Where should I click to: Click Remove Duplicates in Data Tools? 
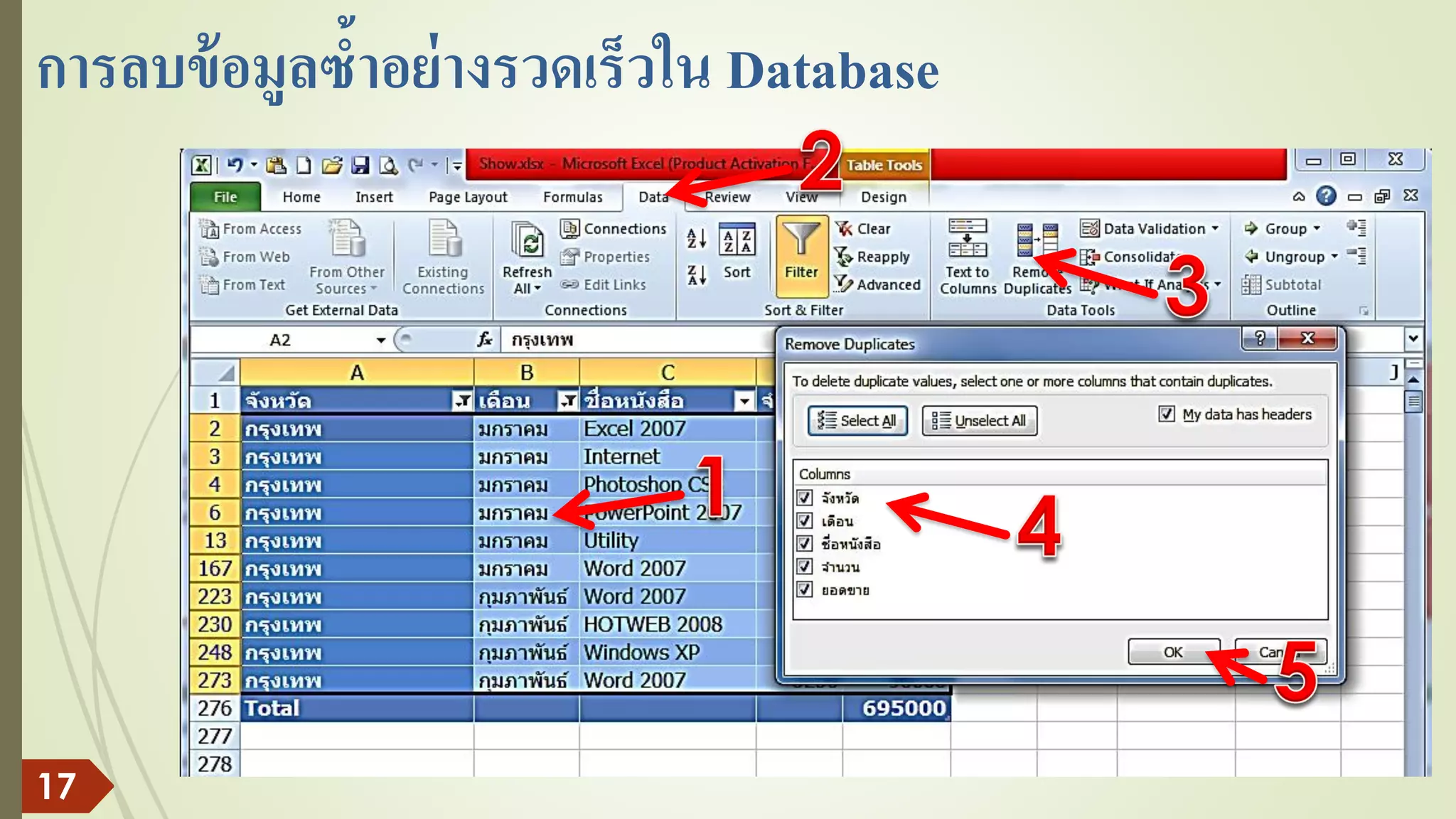point(1037,259)
